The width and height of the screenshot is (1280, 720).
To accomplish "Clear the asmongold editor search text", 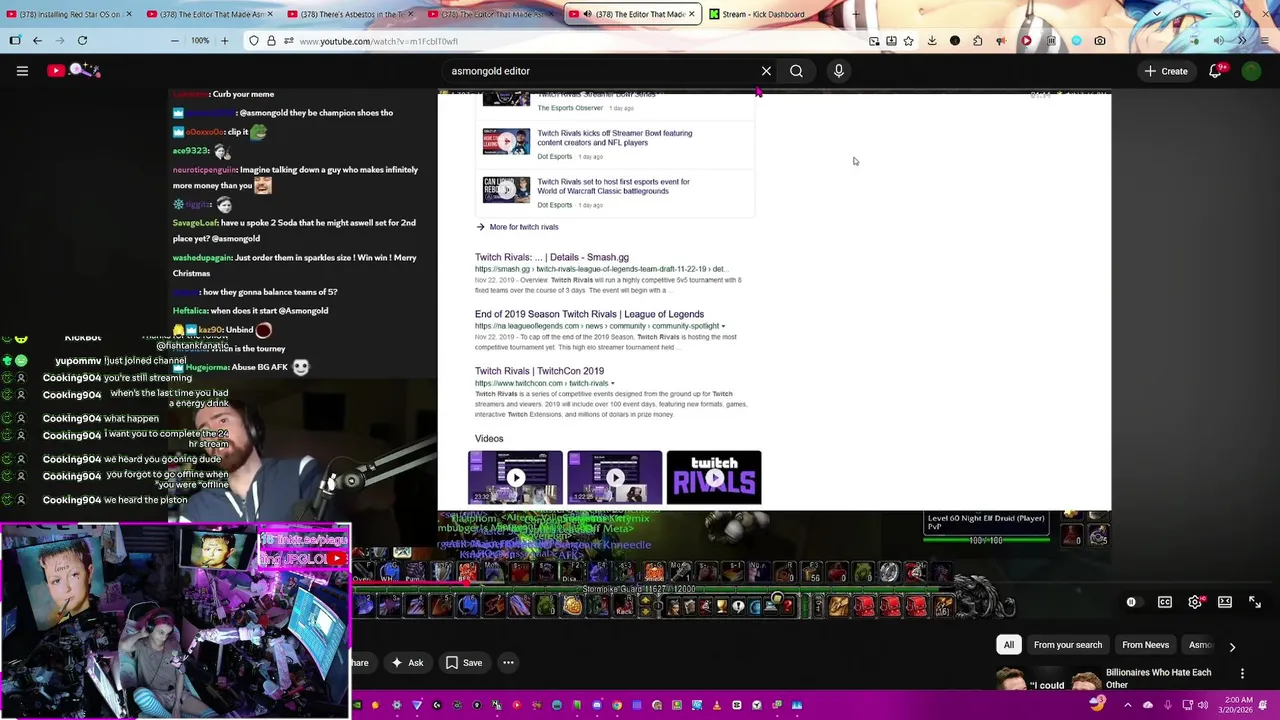I will [x=766, y=71].
